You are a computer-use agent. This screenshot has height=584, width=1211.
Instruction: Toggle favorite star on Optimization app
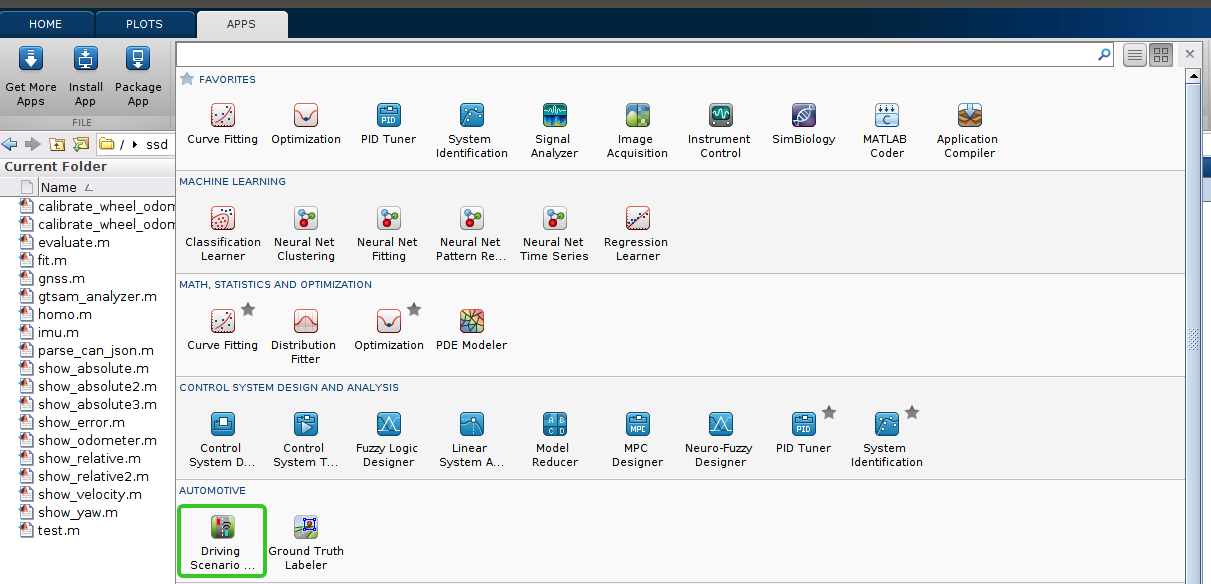[414, 310]
